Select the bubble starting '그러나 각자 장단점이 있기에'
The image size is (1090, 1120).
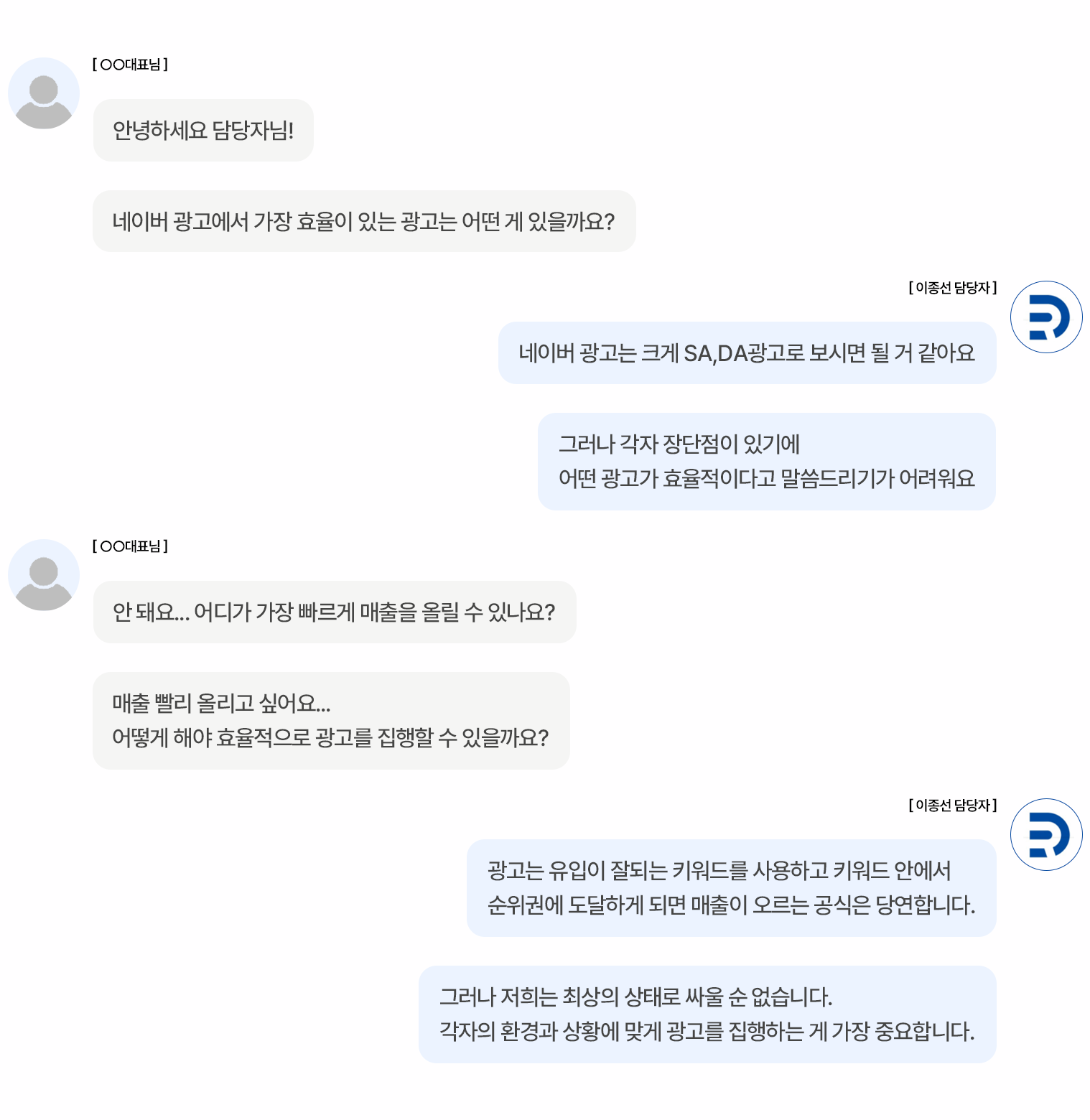pos(766,462)
